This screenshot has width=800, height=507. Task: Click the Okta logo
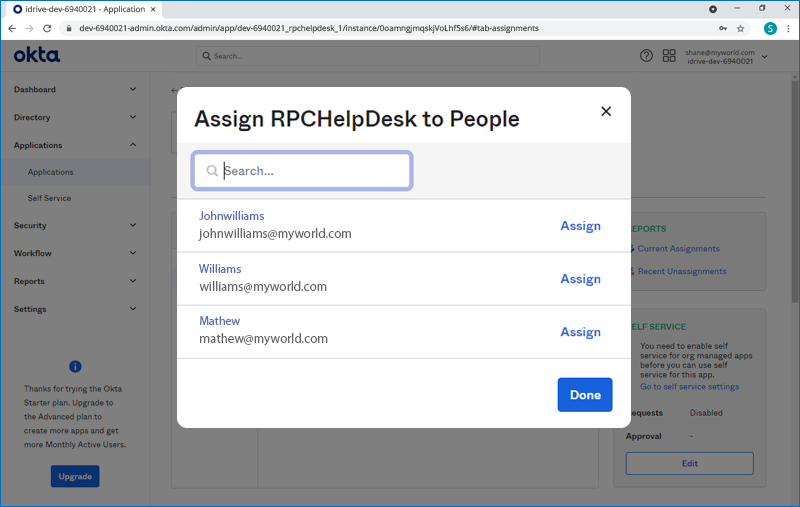click(x=37, y=56)
